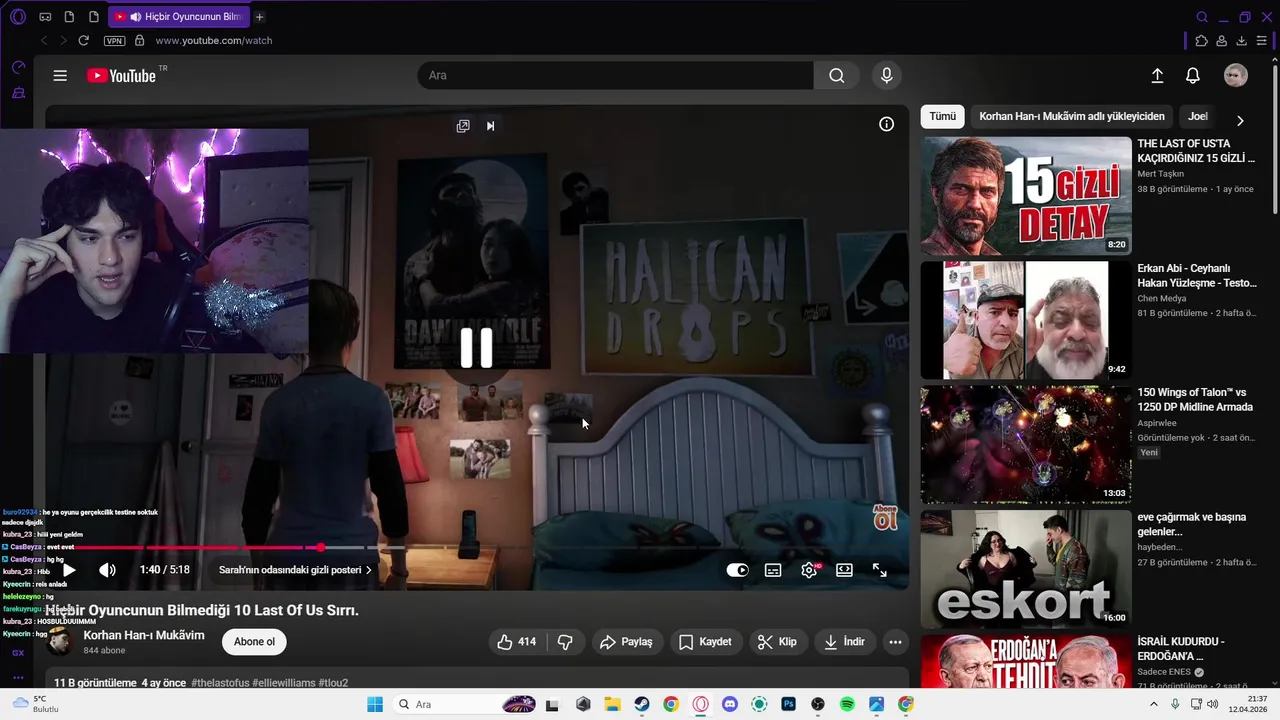Pop out the video with the detach icon
The width and height of the screenshot is (1280, 720).
click(463, 126)
